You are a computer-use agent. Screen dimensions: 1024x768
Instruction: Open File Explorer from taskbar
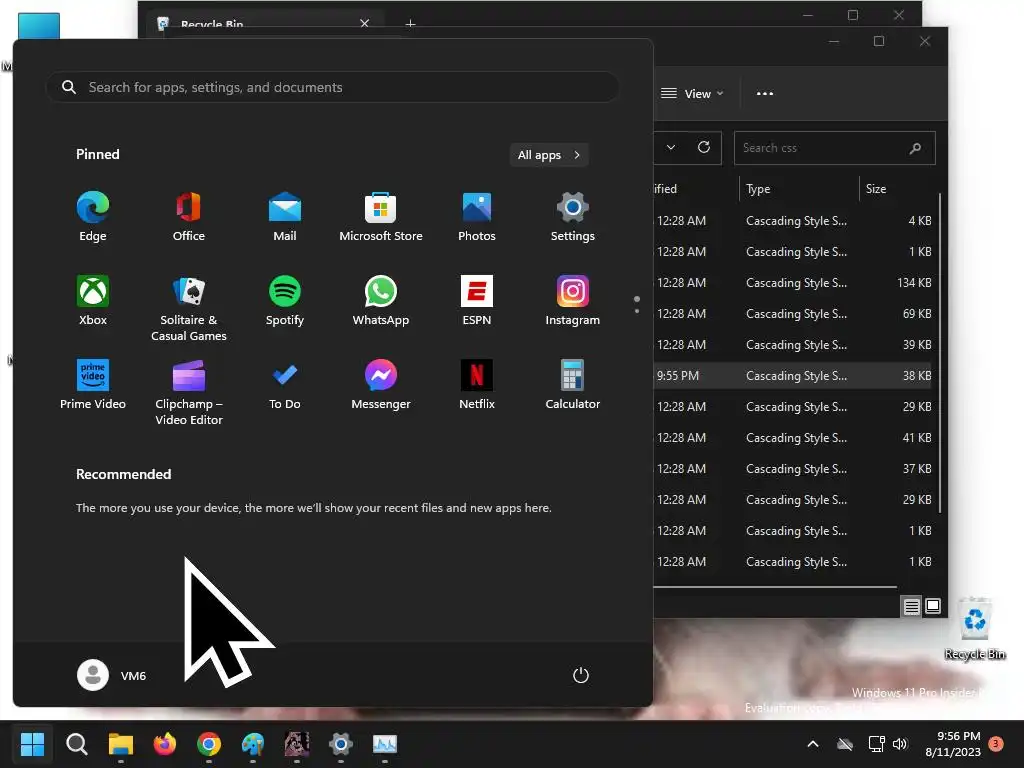click(x=121, y=744)
